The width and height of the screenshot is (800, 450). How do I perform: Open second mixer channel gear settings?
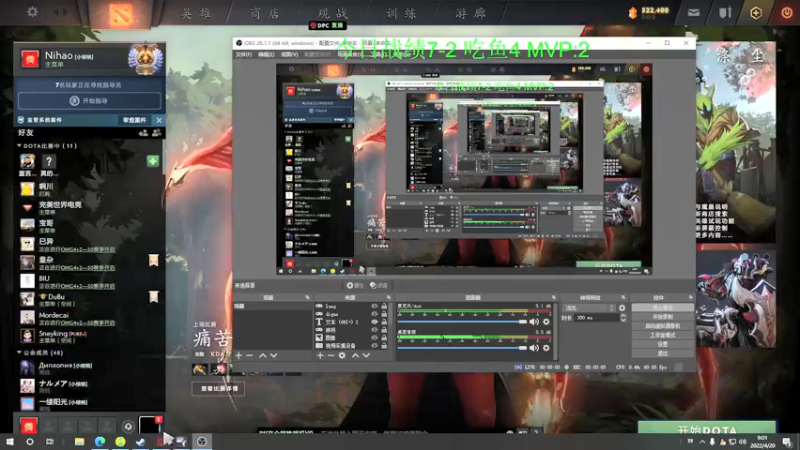click(546, 348)
